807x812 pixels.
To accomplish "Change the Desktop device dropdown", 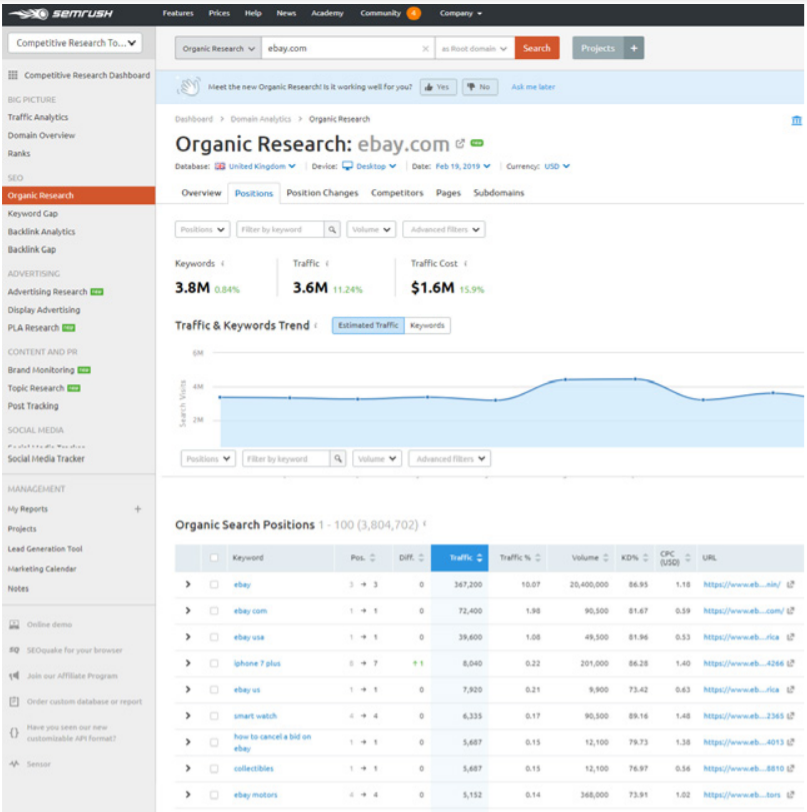I will [369, 166].
